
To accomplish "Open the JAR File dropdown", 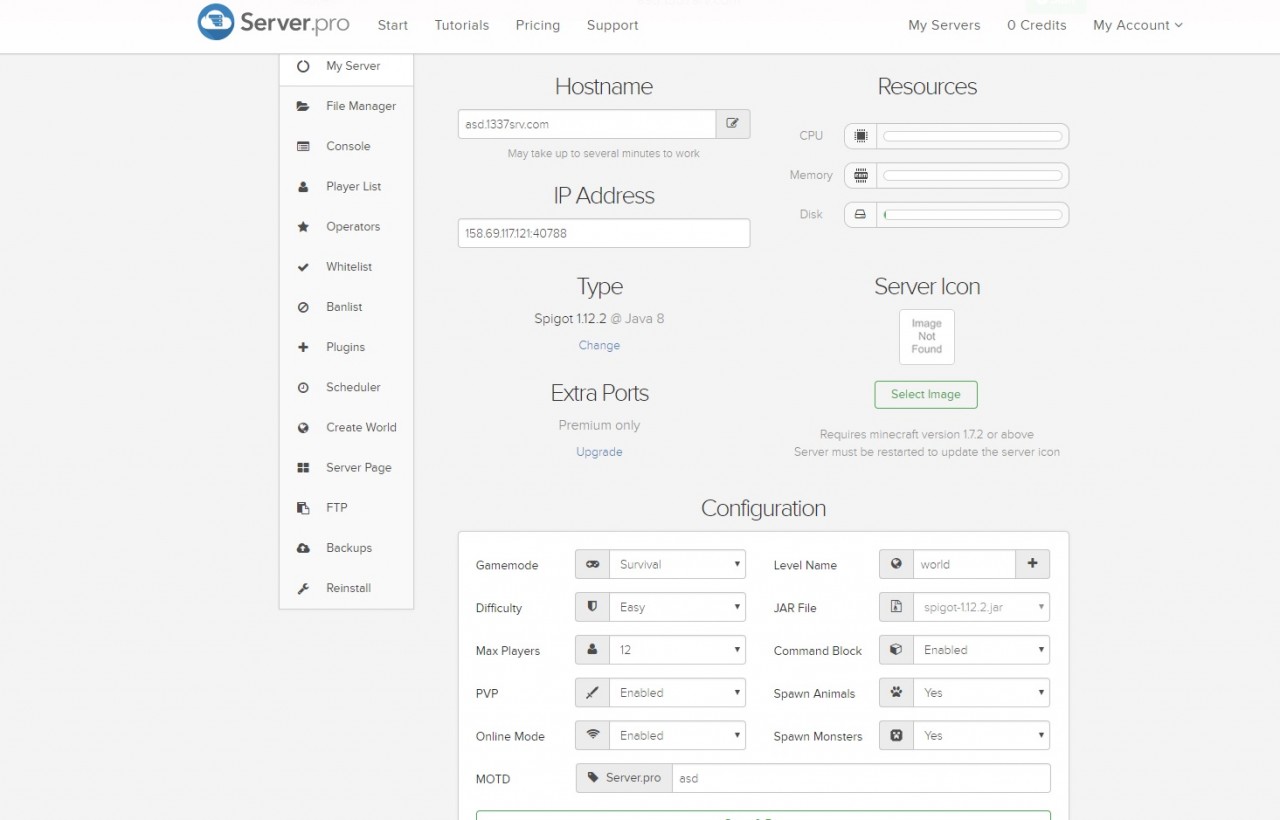I will click(x=981, y=607).
